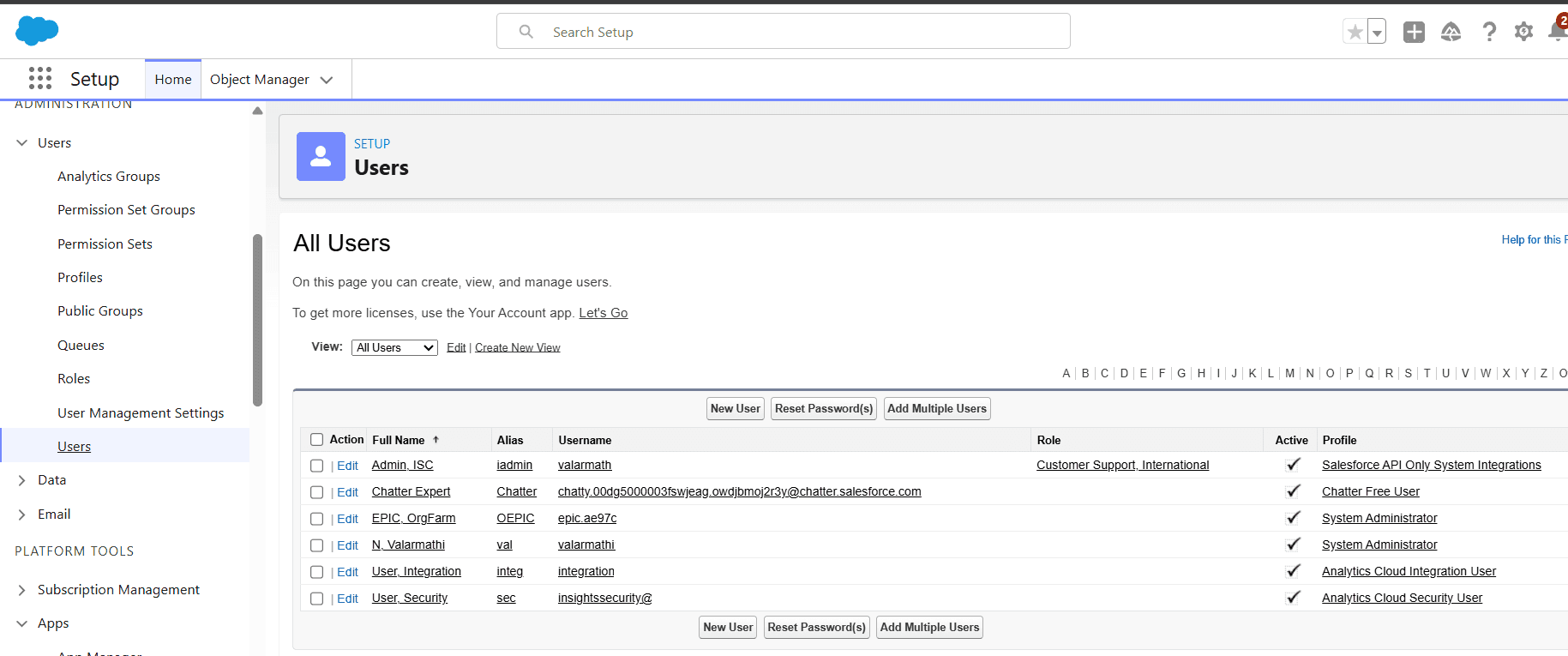Open Salesforce API Only System Integrations profile
The image size is (1568, 656).
point(1431,466)
